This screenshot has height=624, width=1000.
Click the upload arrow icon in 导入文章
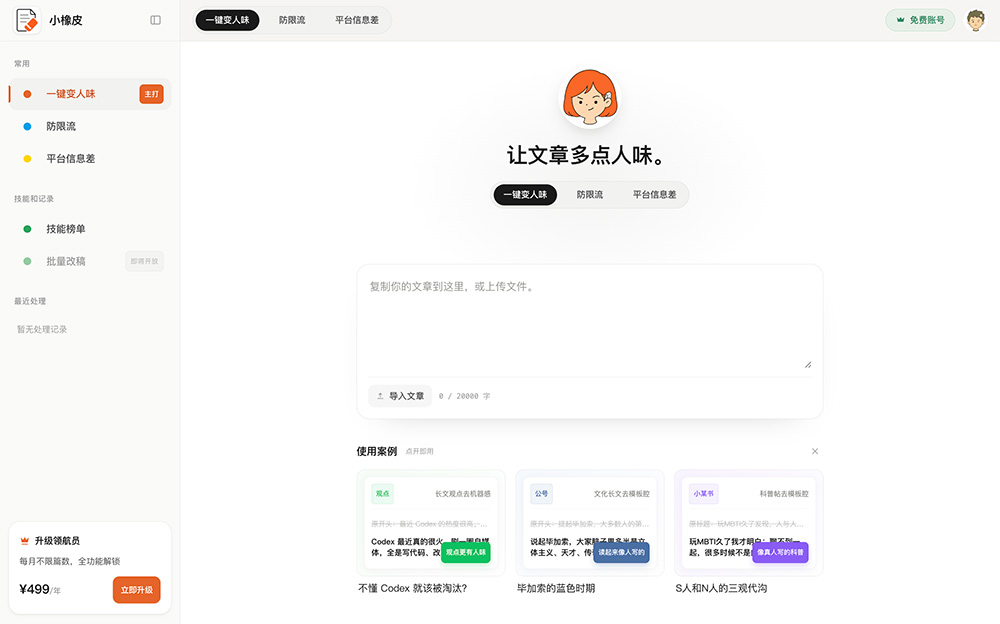[x=380, y=396]
